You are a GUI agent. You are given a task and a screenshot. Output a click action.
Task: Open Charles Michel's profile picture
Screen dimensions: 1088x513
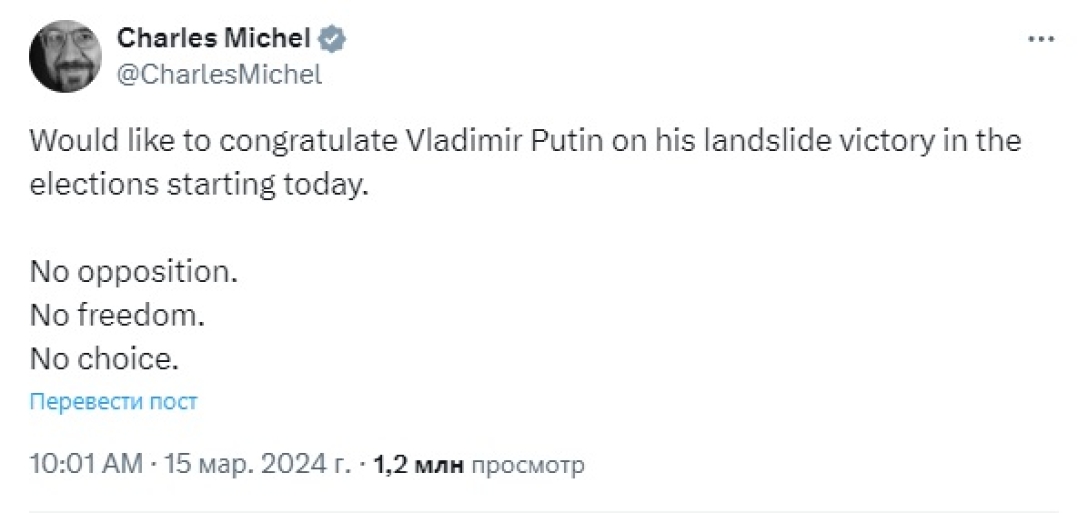click(67, 56)
